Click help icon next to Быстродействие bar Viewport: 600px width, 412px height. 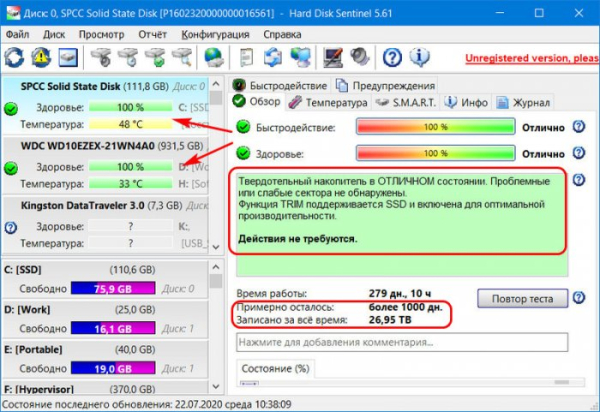tap(579, 127)
